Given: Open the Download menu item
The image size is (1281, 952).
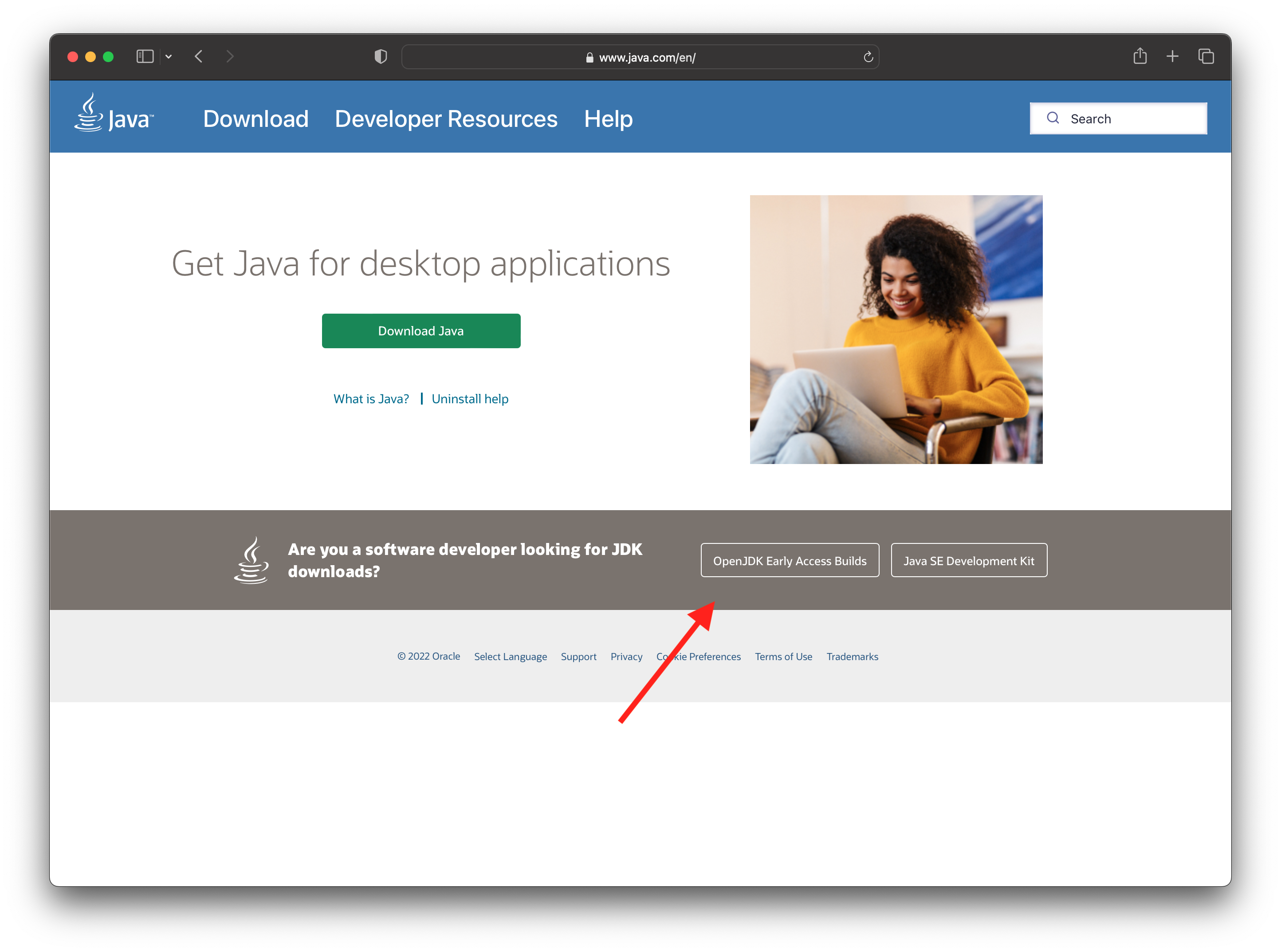Looking at the screenshot, I should (255, 118).
